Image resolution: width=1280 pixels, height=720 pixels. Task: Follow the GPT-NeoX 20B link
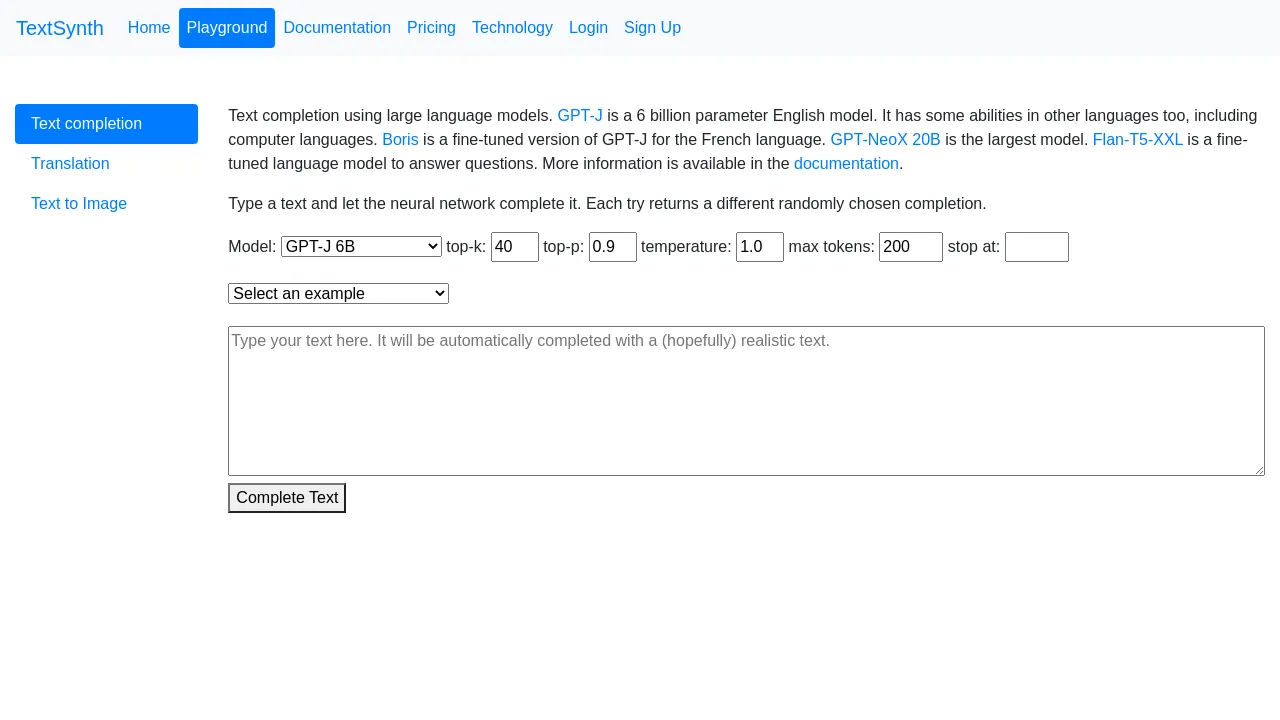tap(885, 140)
